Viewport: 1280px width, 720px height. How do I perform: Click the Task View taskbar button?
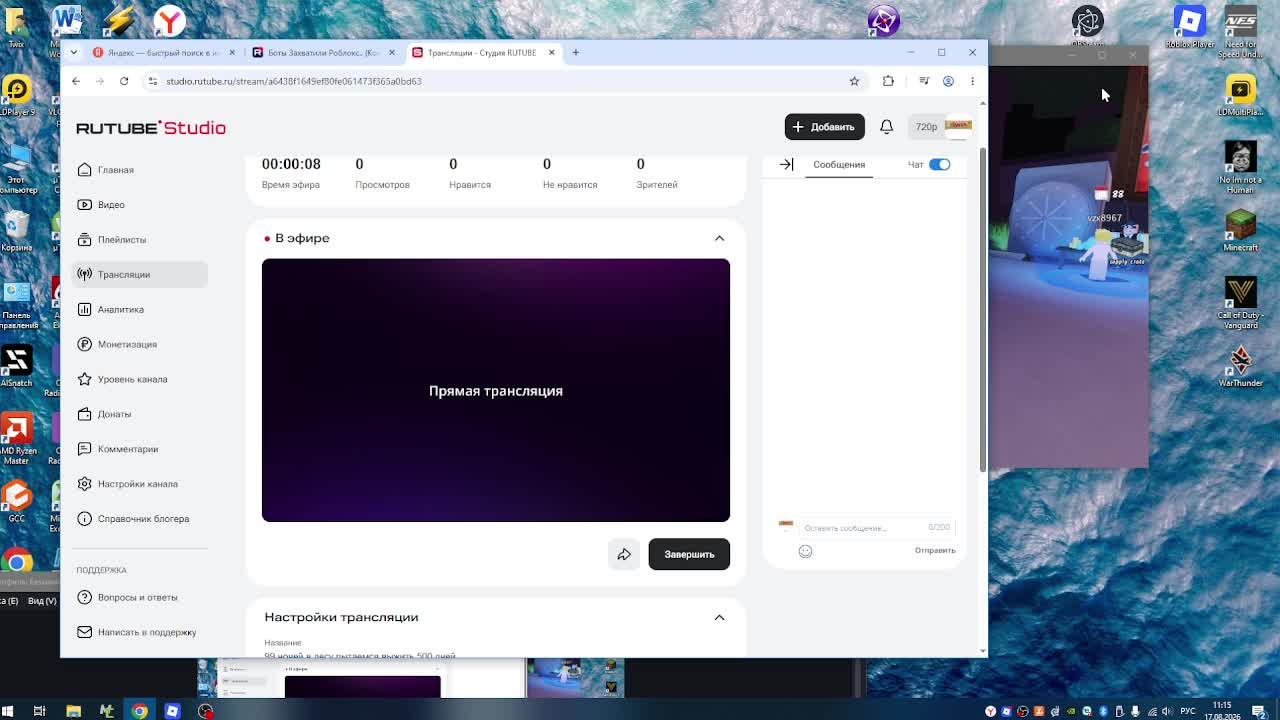coord(39,711)
